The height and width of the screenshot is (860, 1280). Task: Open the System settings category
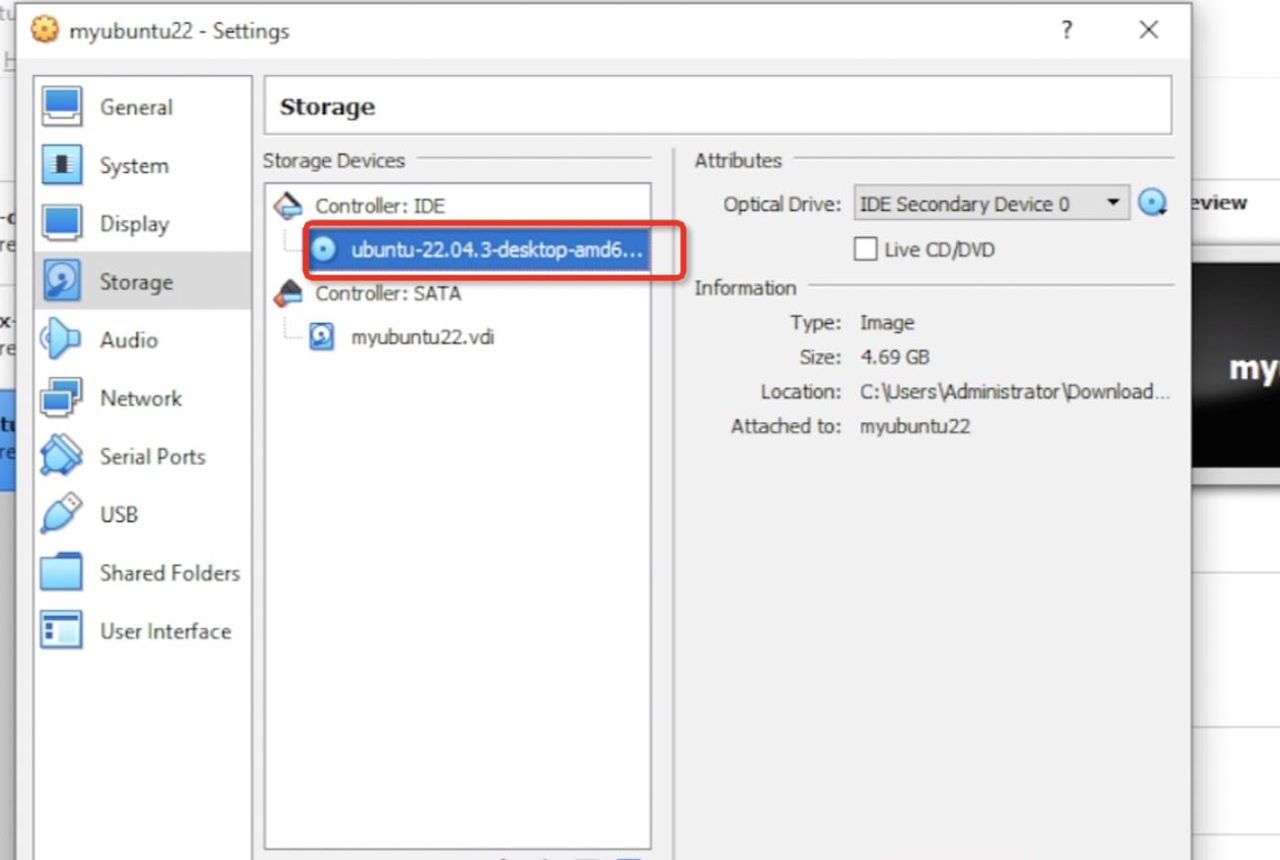tap(142, 166)
